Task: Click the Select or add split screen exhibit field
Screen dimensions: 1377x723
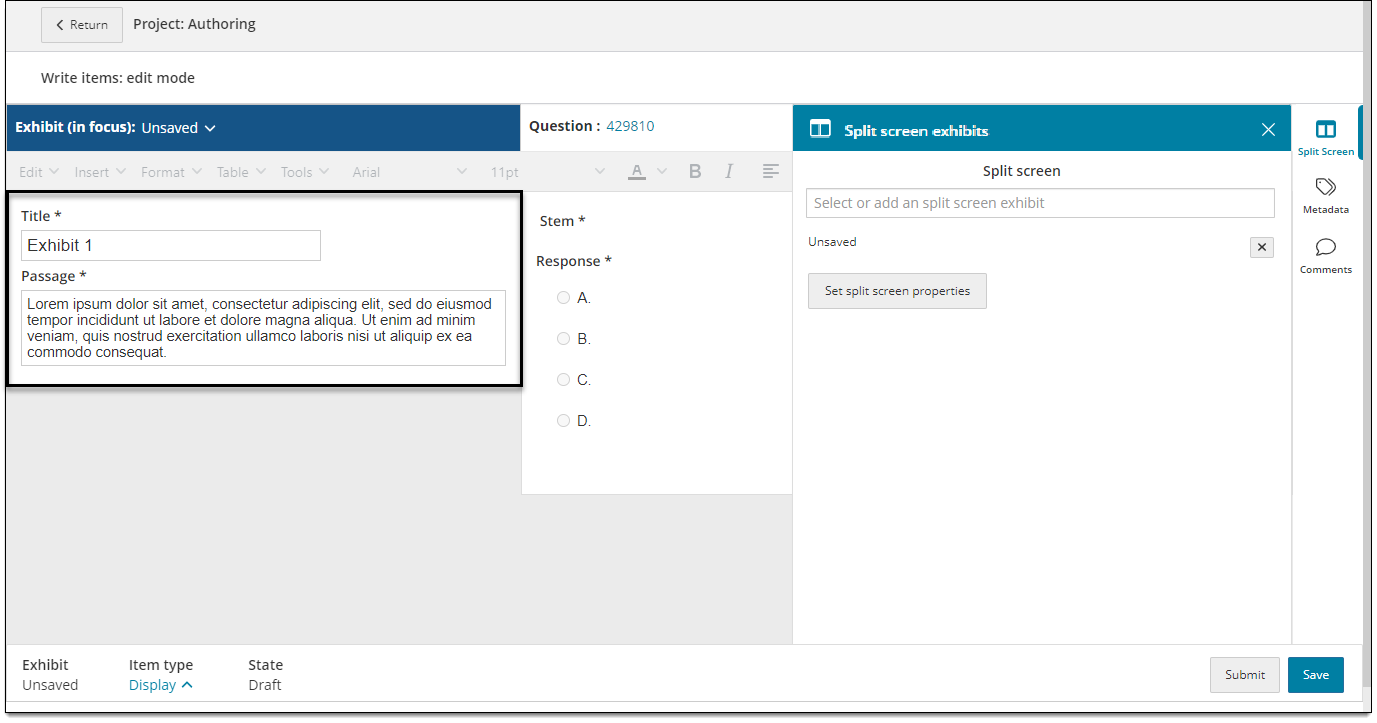Action: pos(1040,203)
